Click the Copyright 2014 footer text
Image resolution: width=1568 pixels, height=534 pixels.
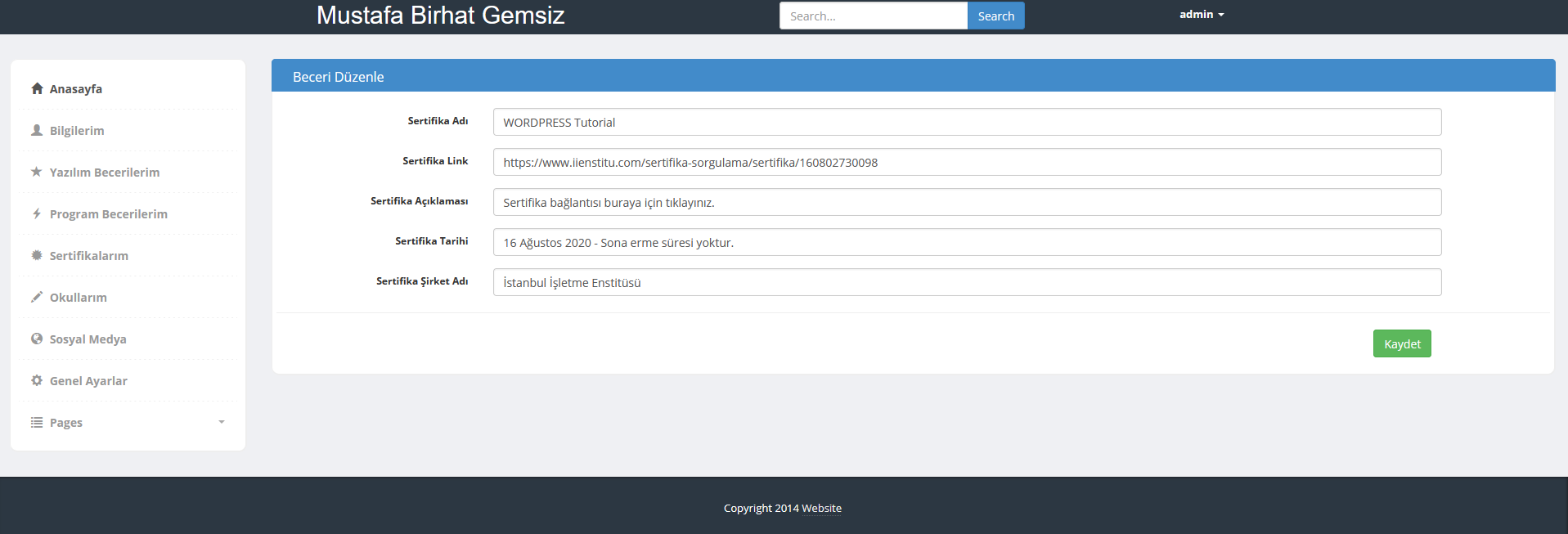click(762, 508)
